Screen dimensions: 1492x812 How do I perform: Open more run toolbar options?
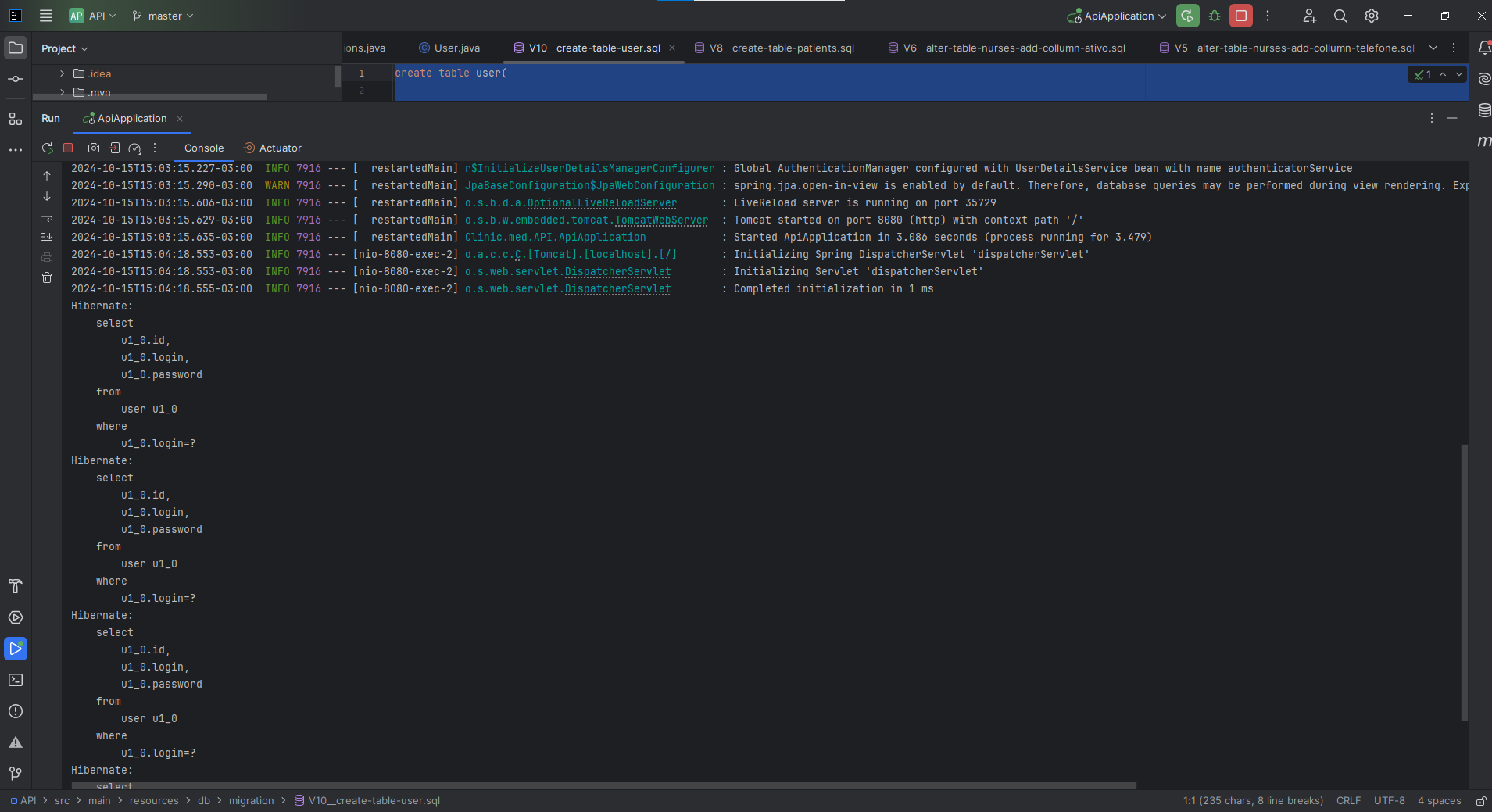(x=155, y=148)
